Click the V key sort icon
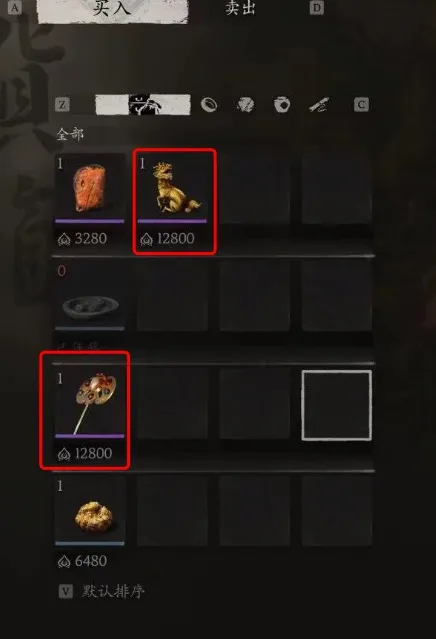This screenshot has height=639, width=436. 66,591
